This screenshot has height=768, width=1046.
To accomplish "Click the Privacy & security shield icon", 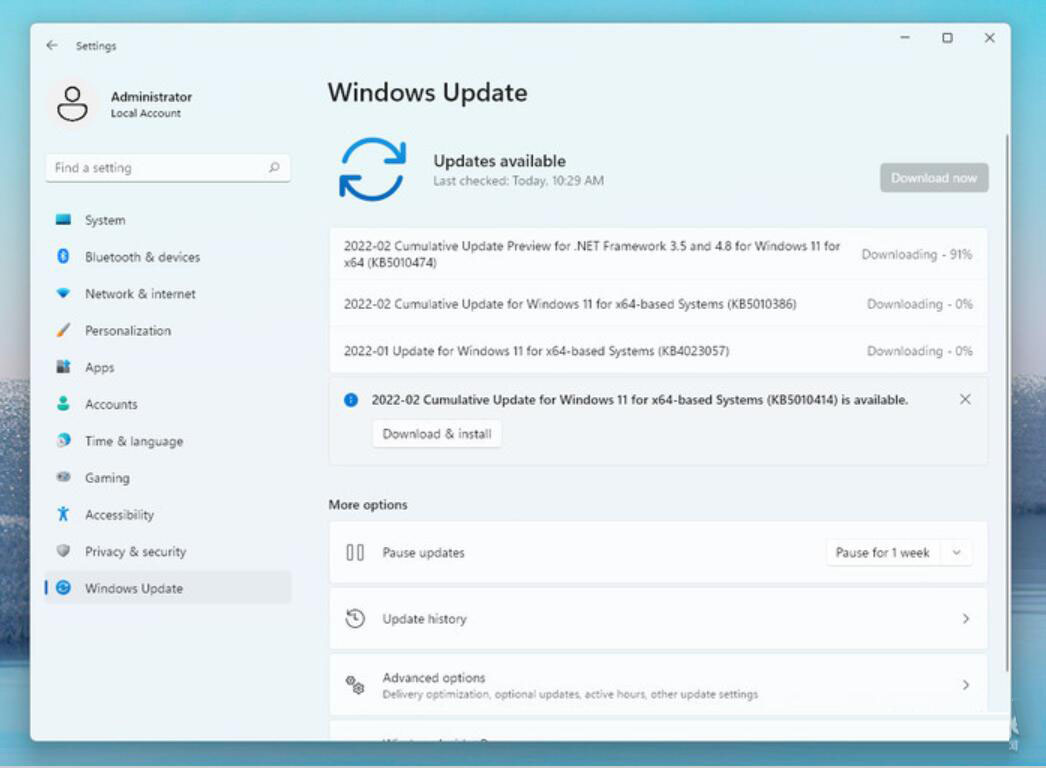I will (x=63, y=552).
